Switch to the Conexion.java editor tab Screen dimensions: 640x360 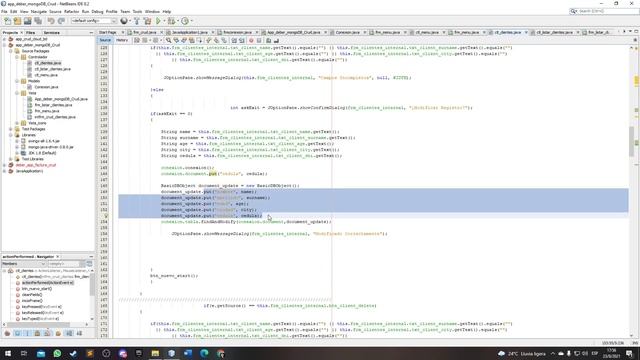(347, 32)
